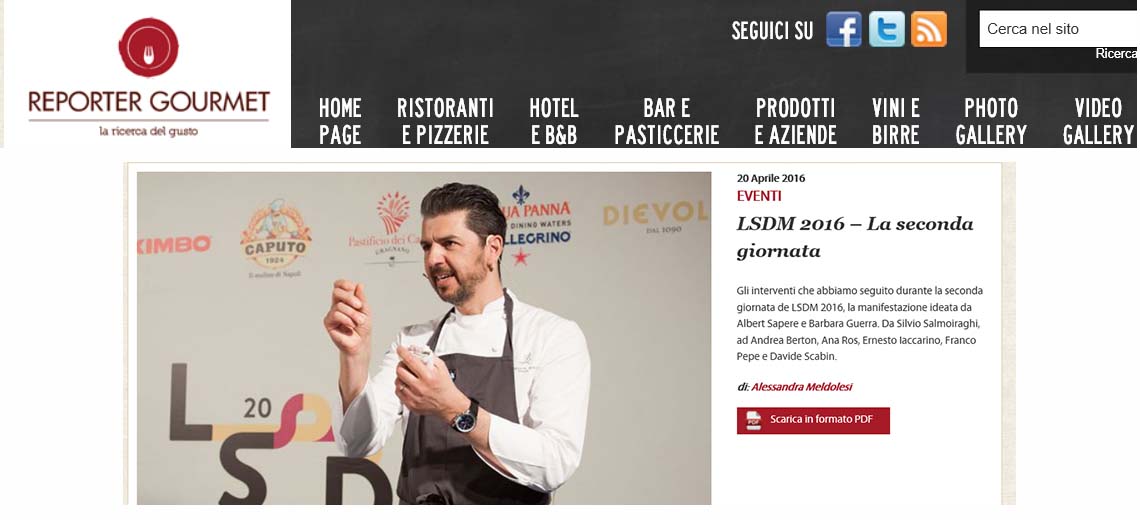Screen dimensions: 1140x520
Task: Click author link Alessandra Meldolesi
Action: [801, 387]
